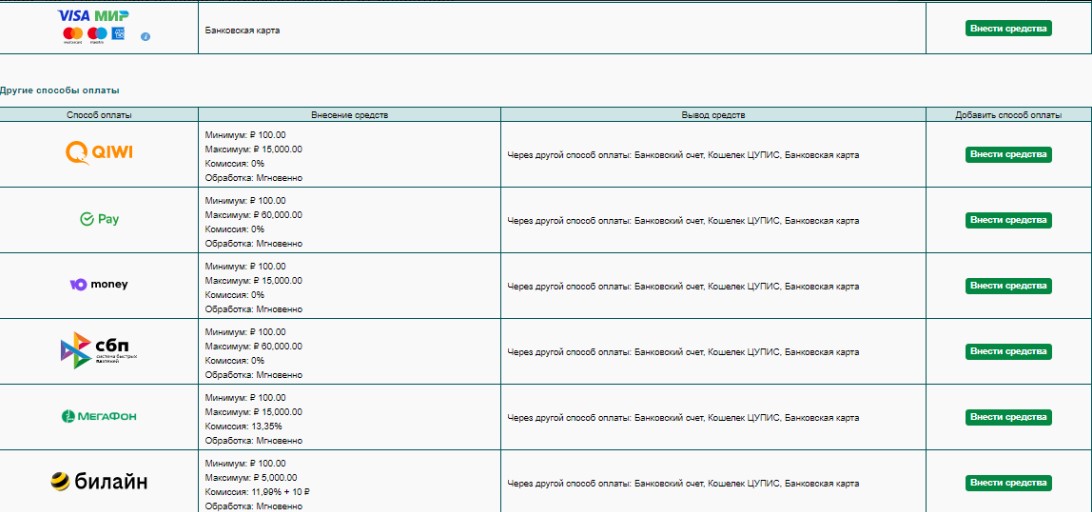Click the Другие способы оплаты heading
Image resolution: width=1092 pixels, height=512 pixels.
(60, 91)
